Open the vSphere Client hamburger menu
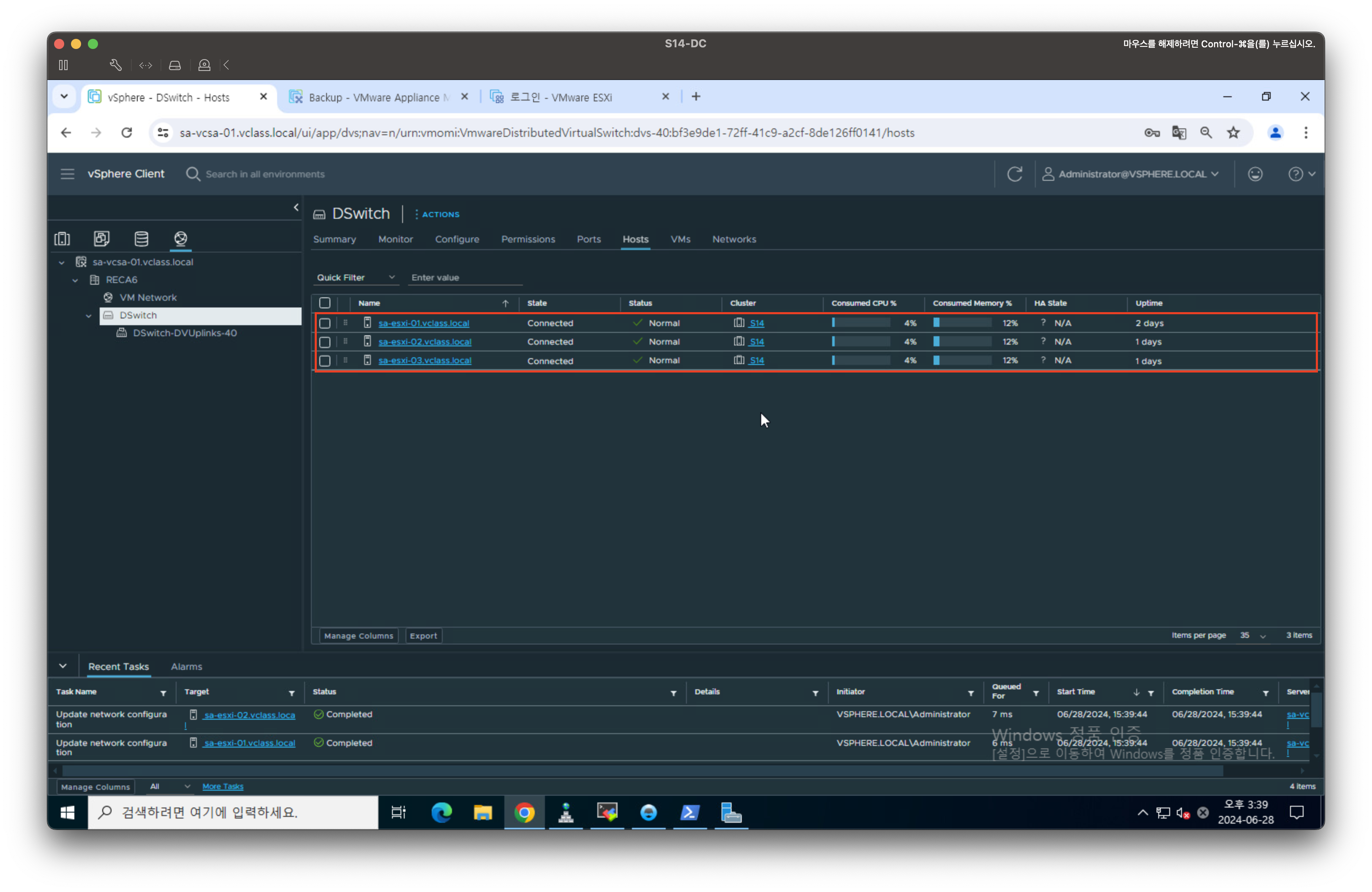1372x892 pixels. pyautogui.click(x=68, y=174)
